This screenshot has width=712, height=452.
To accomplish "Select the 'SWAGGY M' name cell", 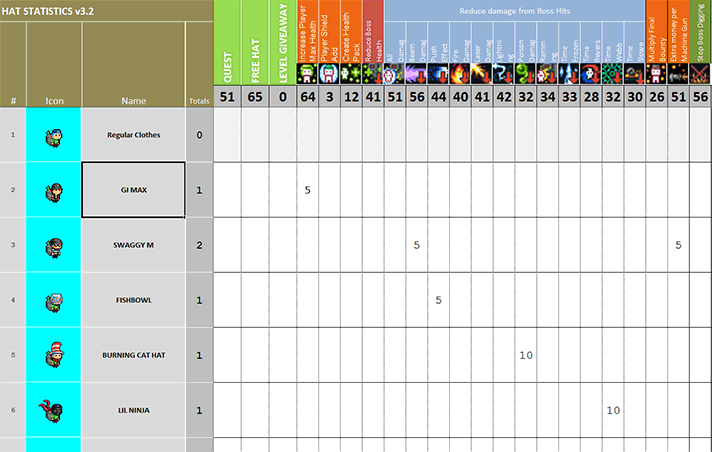I will tap(134, 245).
